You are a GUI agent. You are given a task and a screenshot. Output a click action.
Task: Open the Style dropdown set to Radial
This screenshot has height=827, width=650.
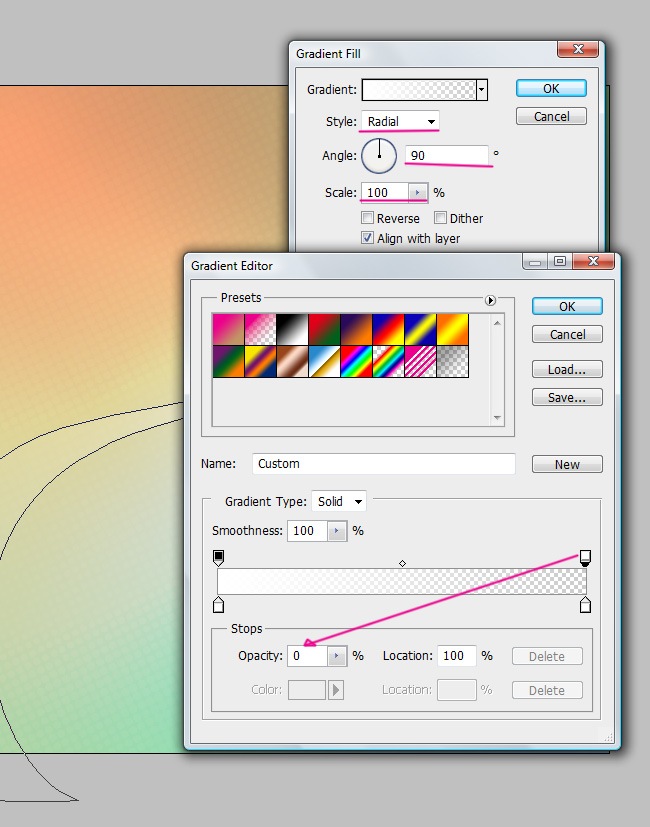pos(400,122)
